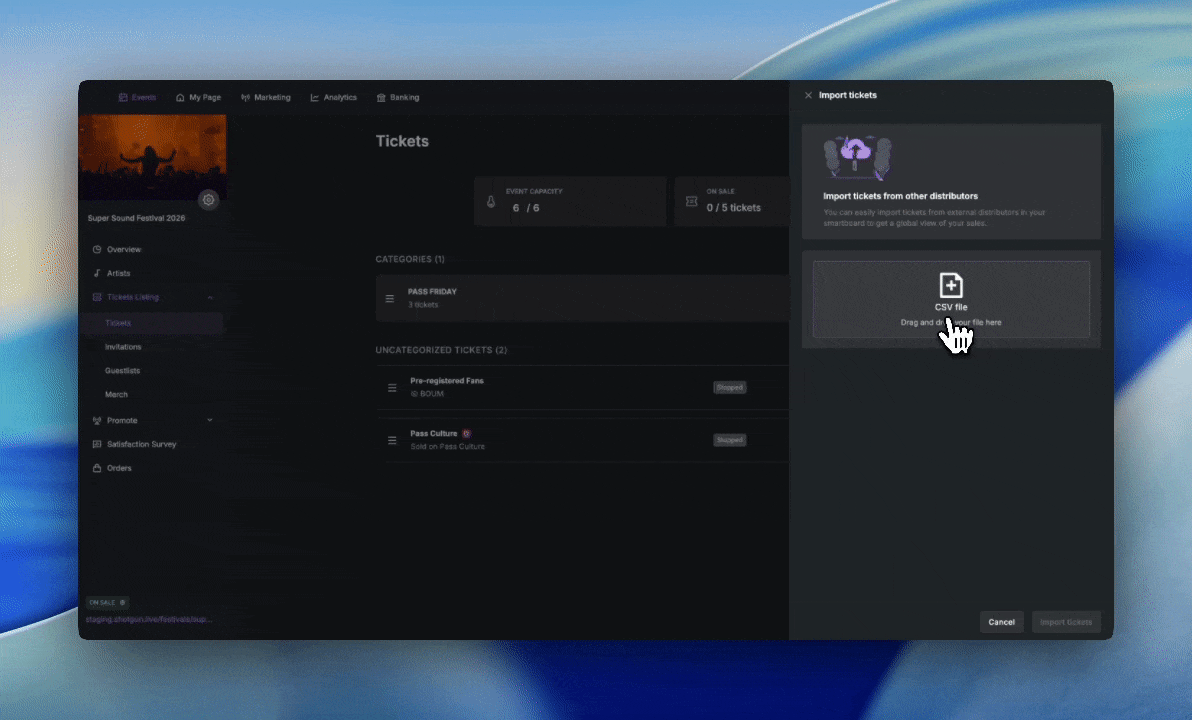Click the Super Sound Festival cover image
1192x720 pixels.
[x=152, y=157]
